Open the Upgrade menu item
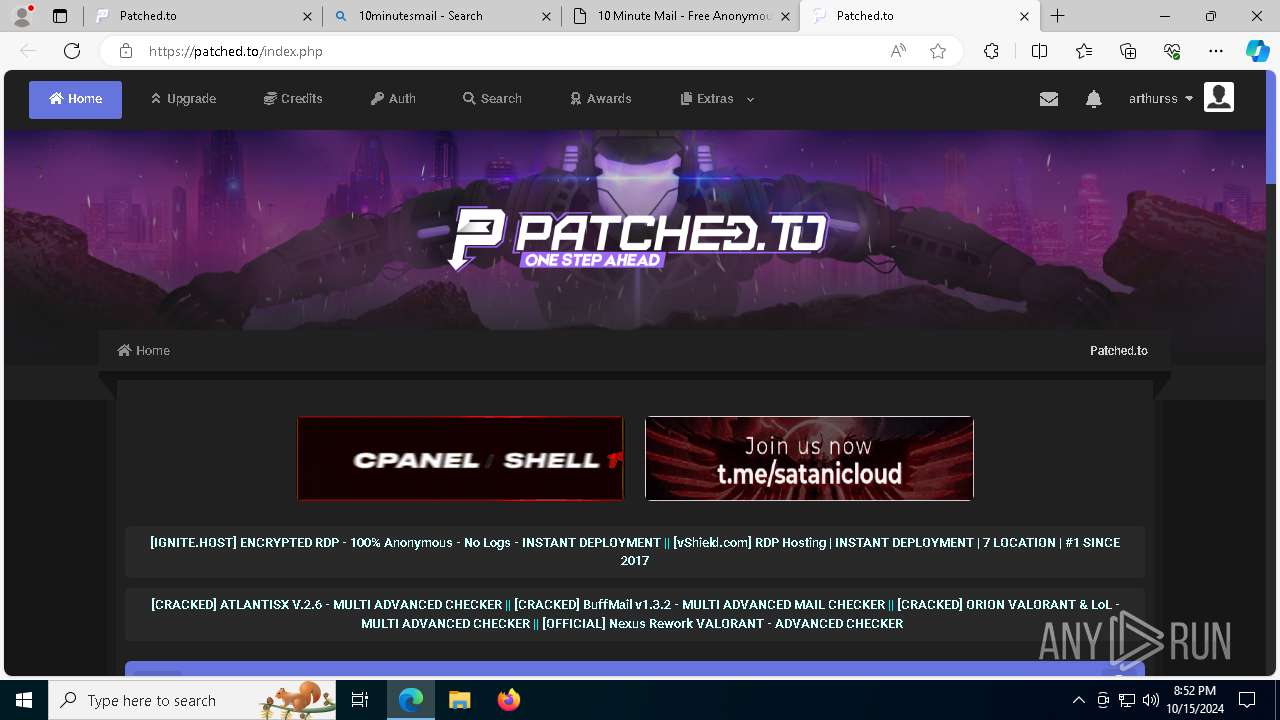 (x=183, y=99)
